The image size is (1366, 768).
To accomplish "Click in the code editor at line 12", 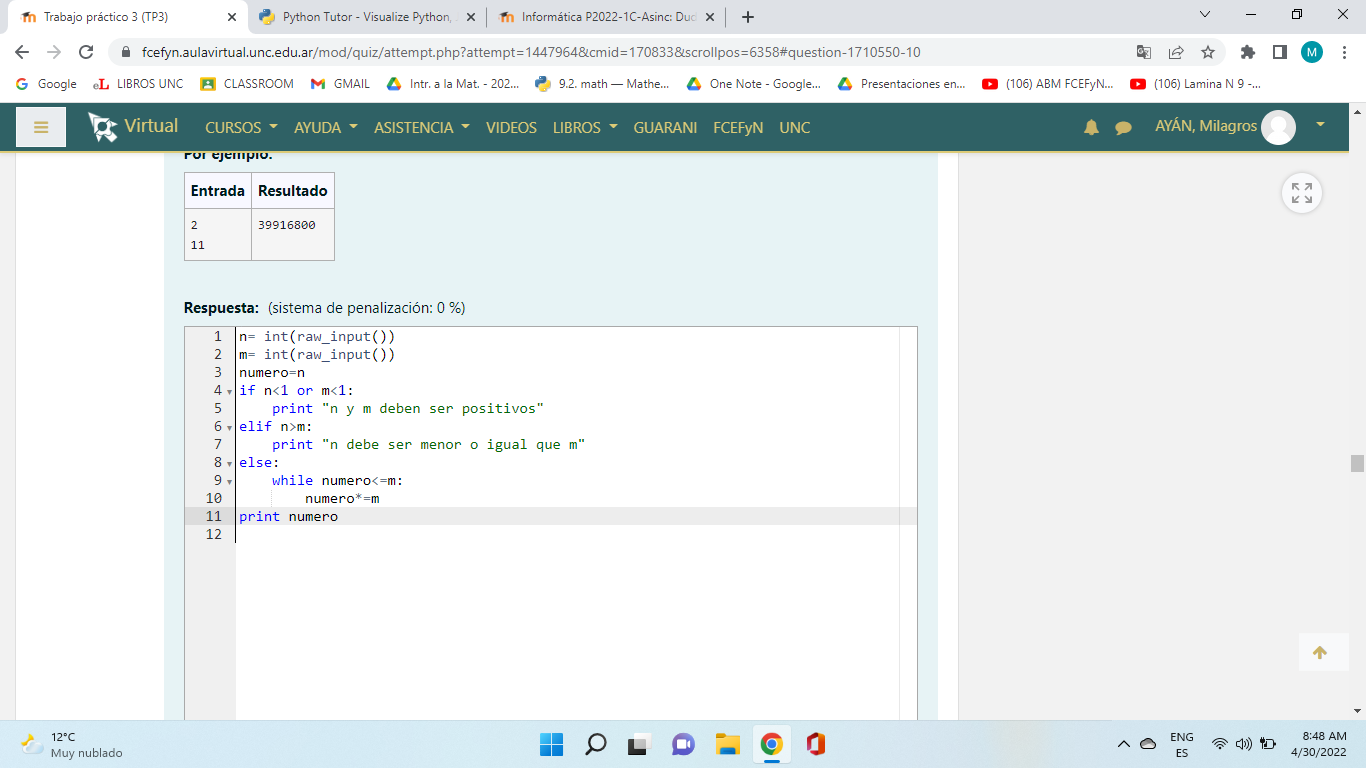I will (500, 535).
